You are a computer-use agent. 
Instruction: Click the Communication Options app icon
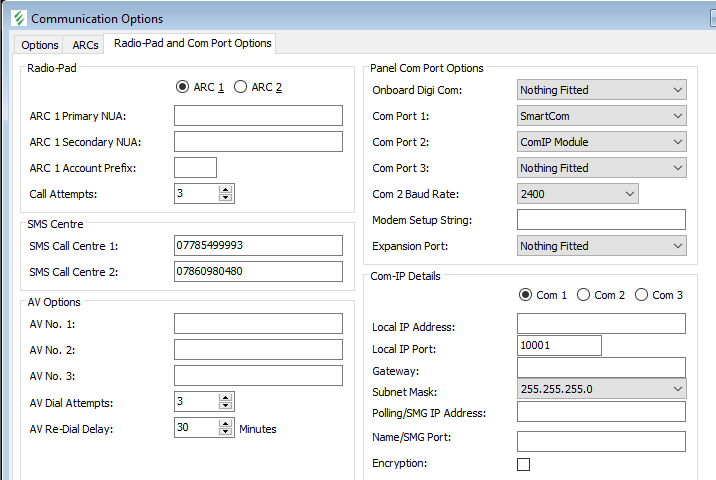coord(17,18)
